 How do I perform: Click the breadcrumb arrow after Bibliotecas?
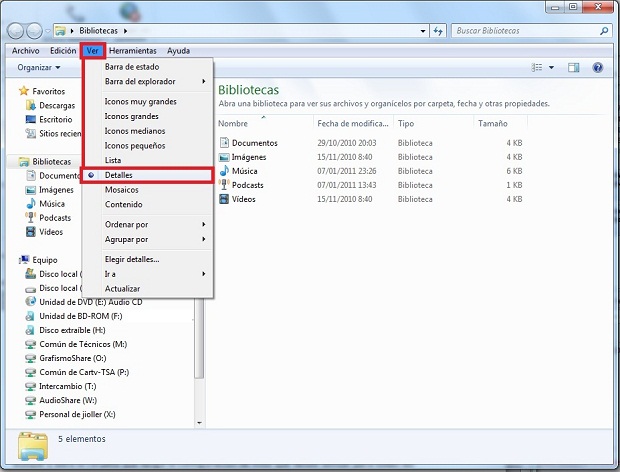125,31
